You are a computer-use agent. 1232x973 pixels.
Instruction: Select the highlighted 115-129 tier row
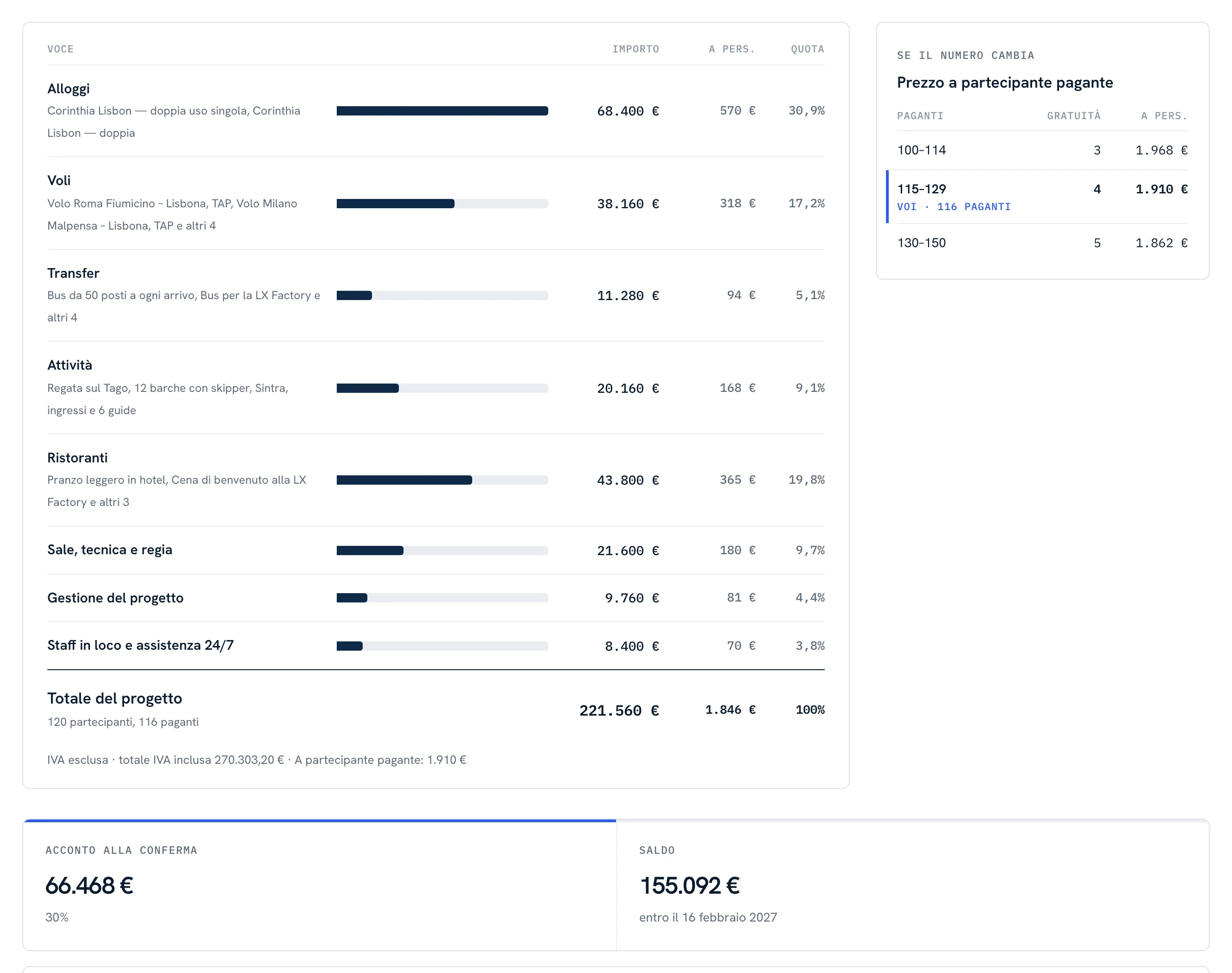click(1038, 197)
